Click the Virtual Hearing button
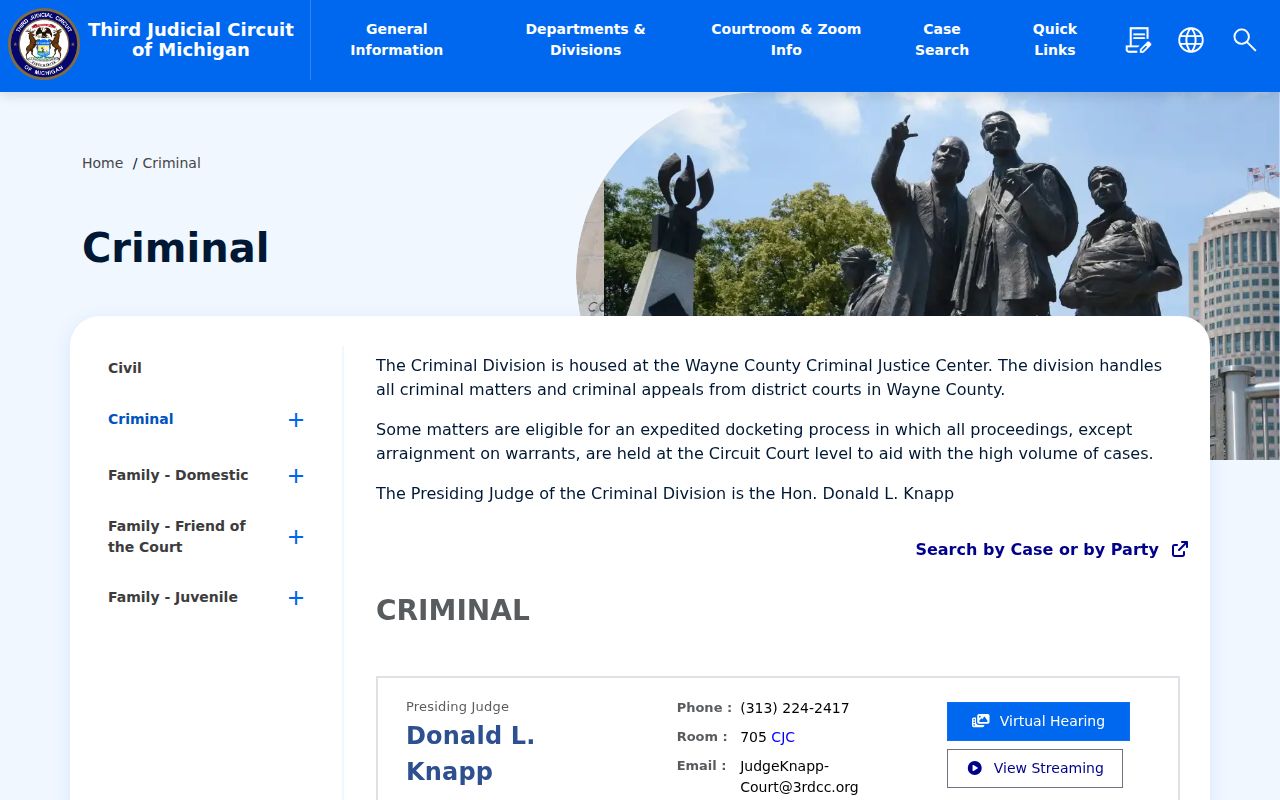Screen dimensions: 1280x800 1038,721
